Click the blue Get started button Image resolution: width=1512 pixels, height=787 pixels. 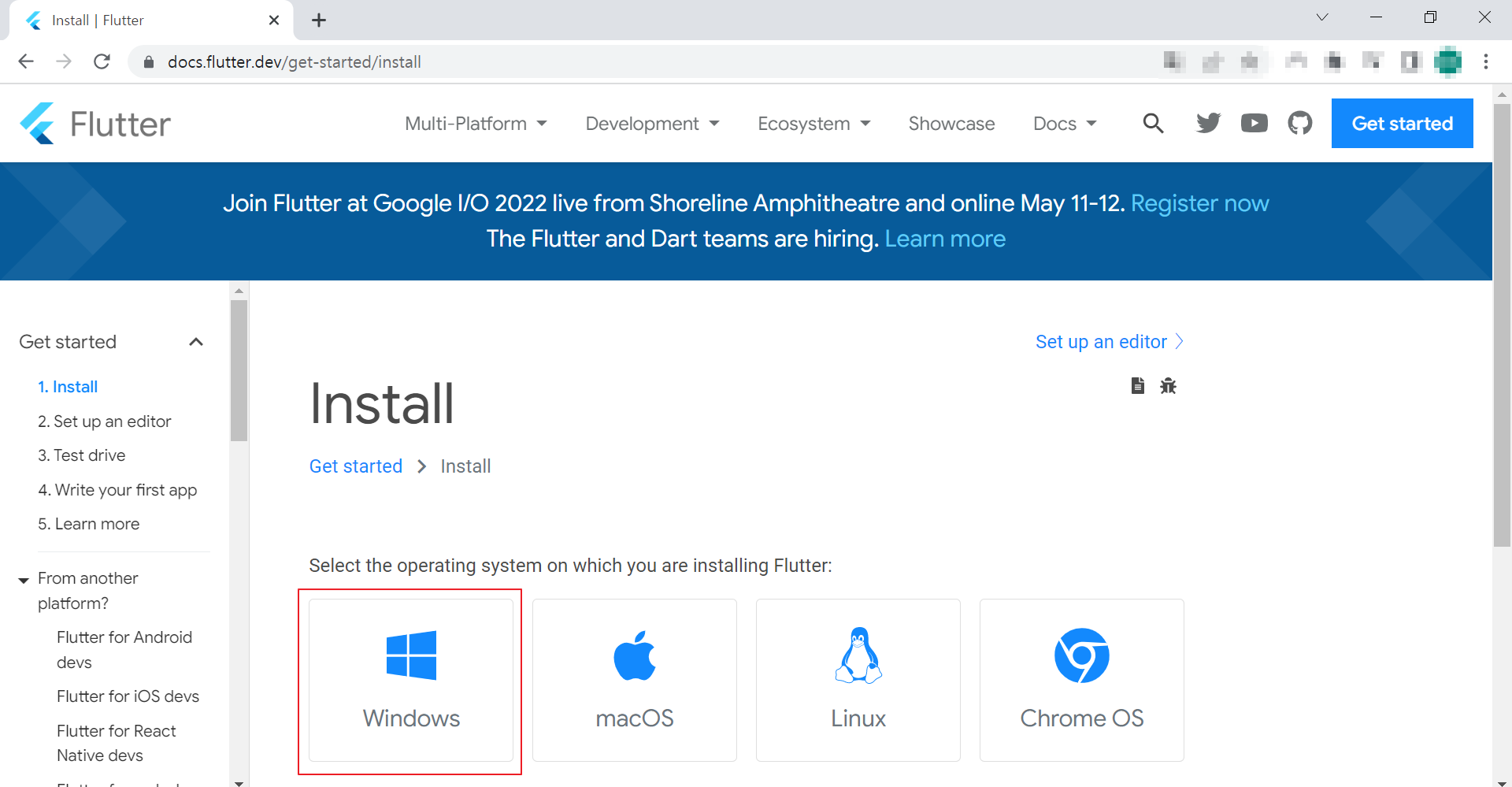pos(1402,123)
